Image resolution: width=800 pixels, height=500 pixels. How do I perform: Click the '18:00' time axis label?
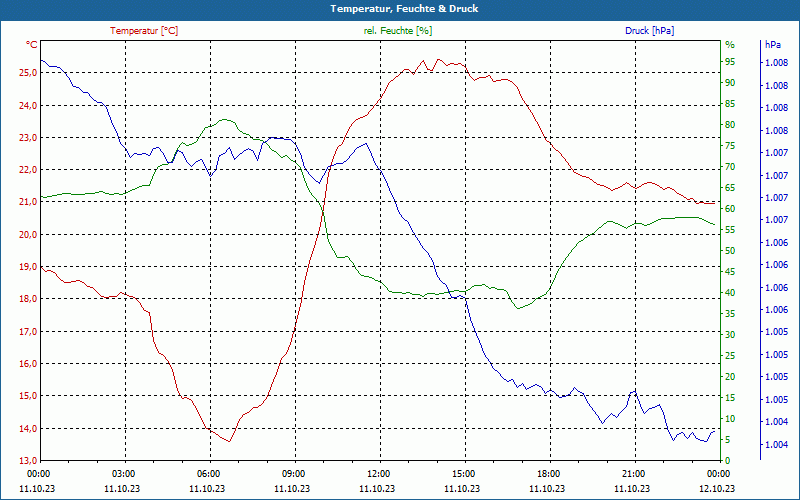(547, 473)
